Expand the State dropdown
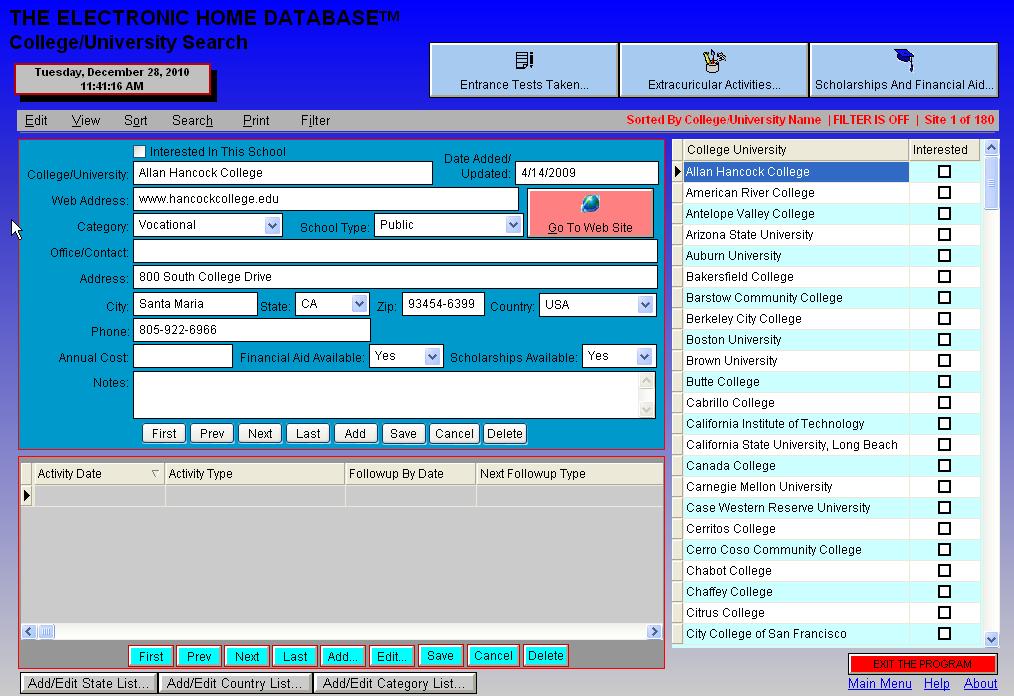The width and height of the screenshot is (1014, 696). coord(359,304)
